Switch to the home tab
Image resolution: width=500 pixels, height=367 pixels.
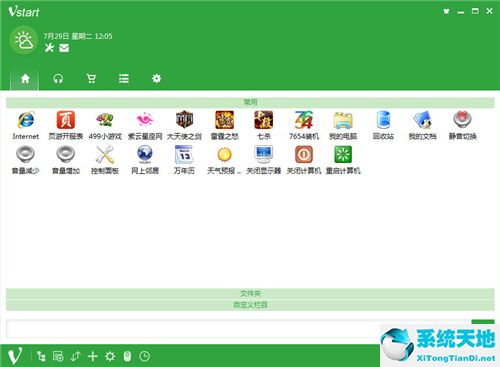coord(25,79)
